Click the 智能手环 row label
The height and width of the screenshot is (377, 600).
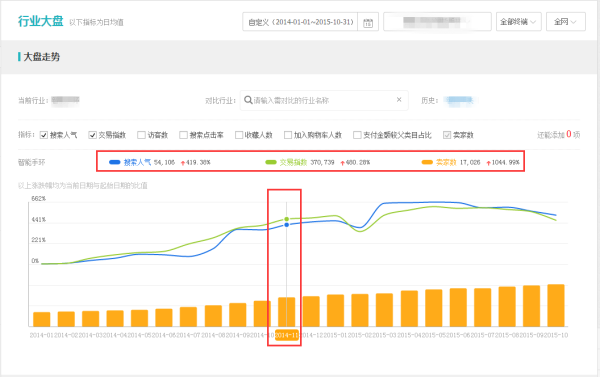click(x=31, y=162)
